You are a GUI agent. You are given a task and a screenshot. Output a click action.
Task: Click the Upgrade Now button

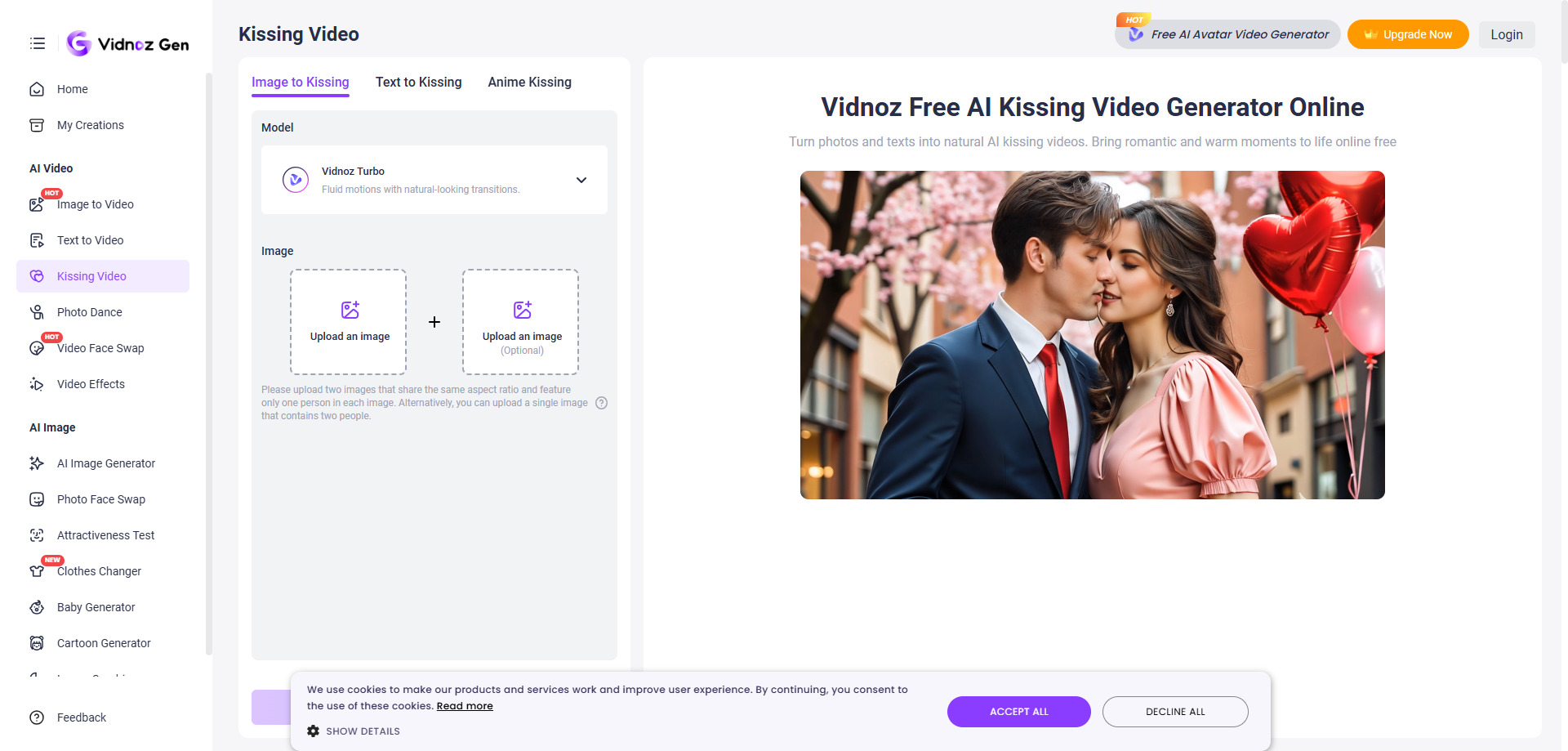pos(1408,34)
